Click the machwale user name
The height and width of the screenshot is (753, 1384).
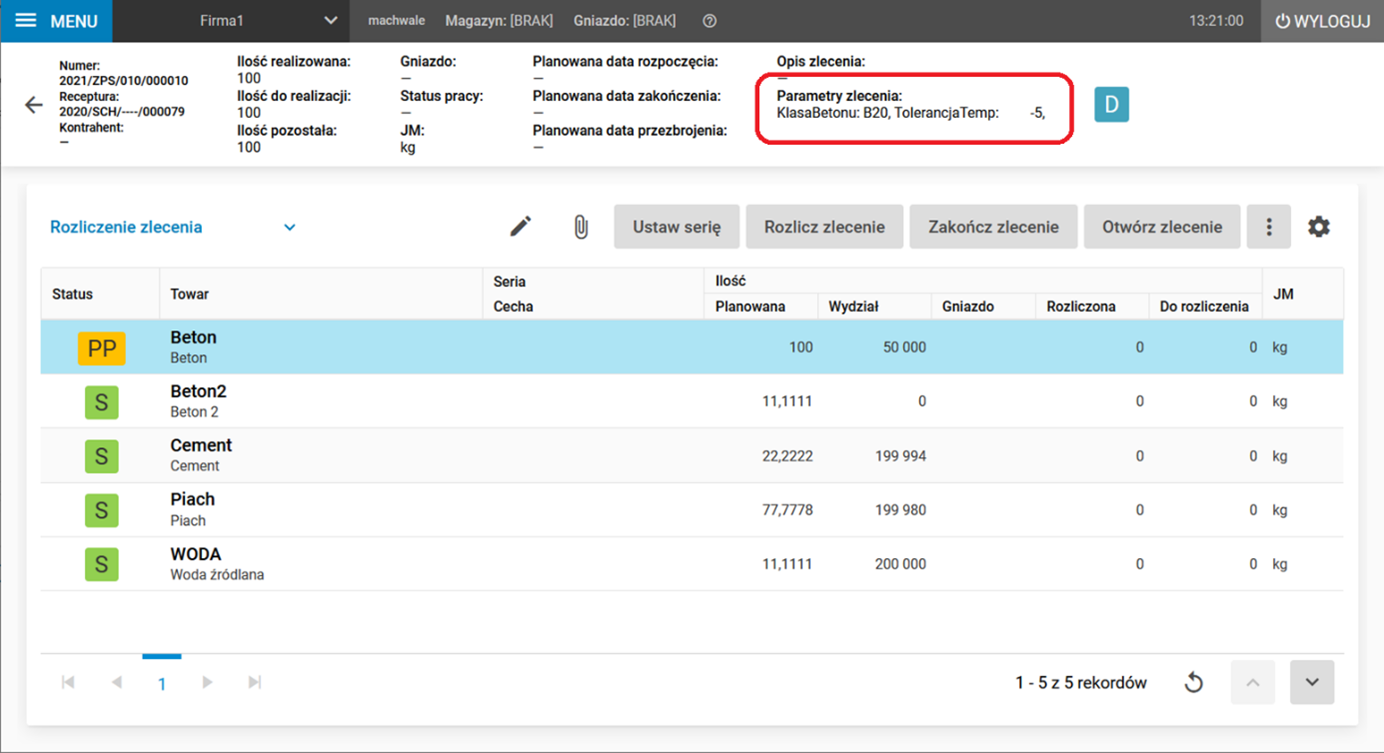396,21
